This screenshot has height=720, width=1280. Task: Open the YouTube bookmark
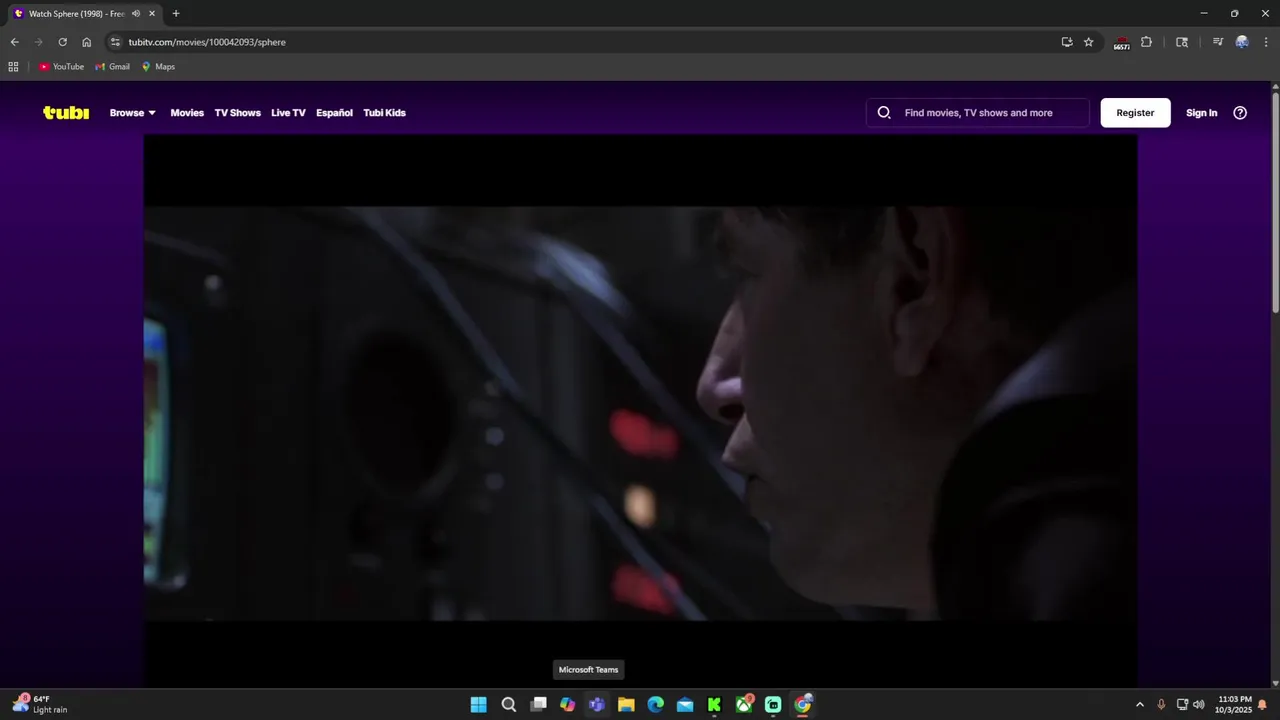pyautogui.click(x=61, y=67)
